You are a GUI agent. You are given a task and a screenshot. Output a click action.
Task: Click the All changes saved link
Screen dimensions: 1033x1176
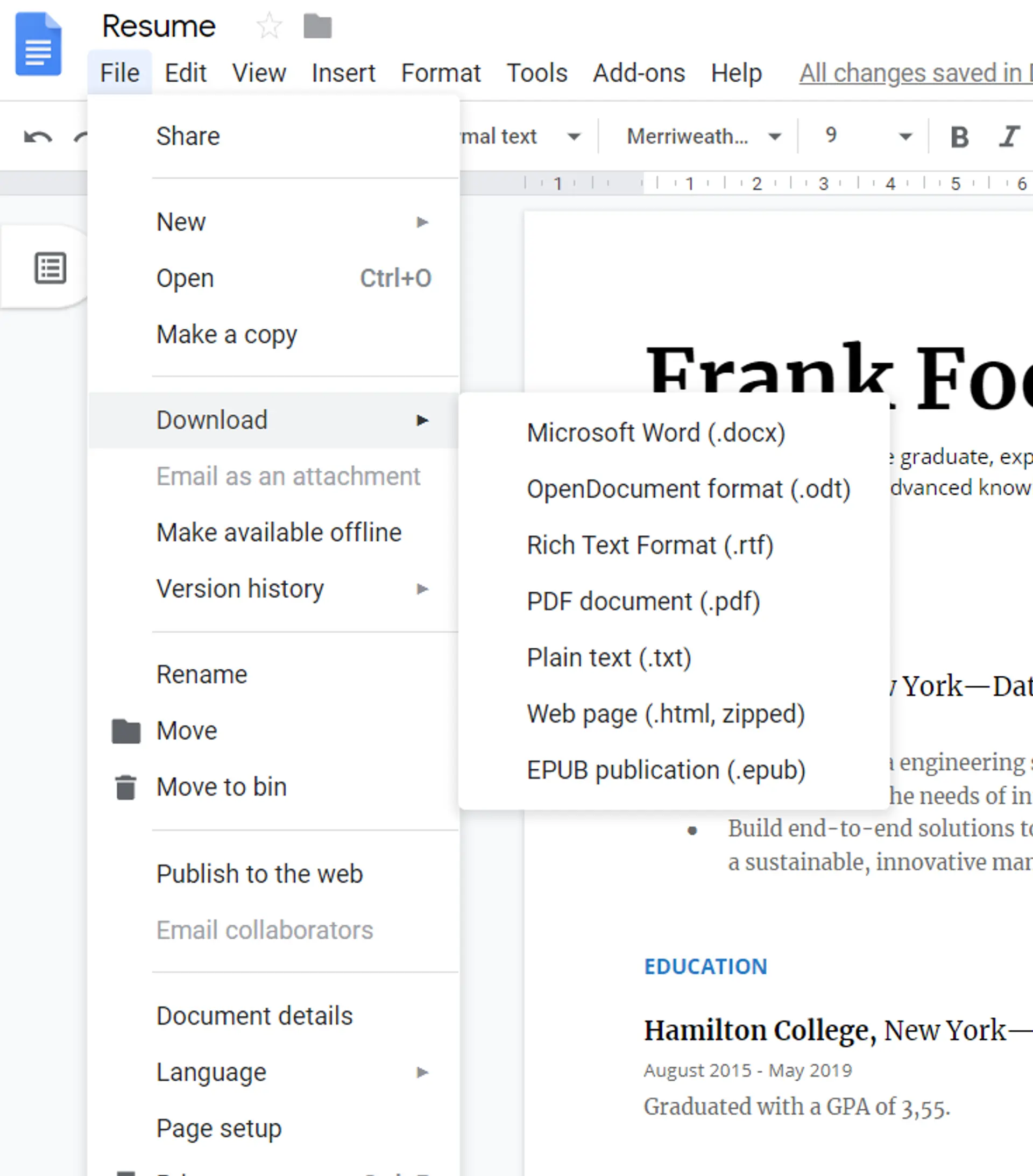pos(914,73)
